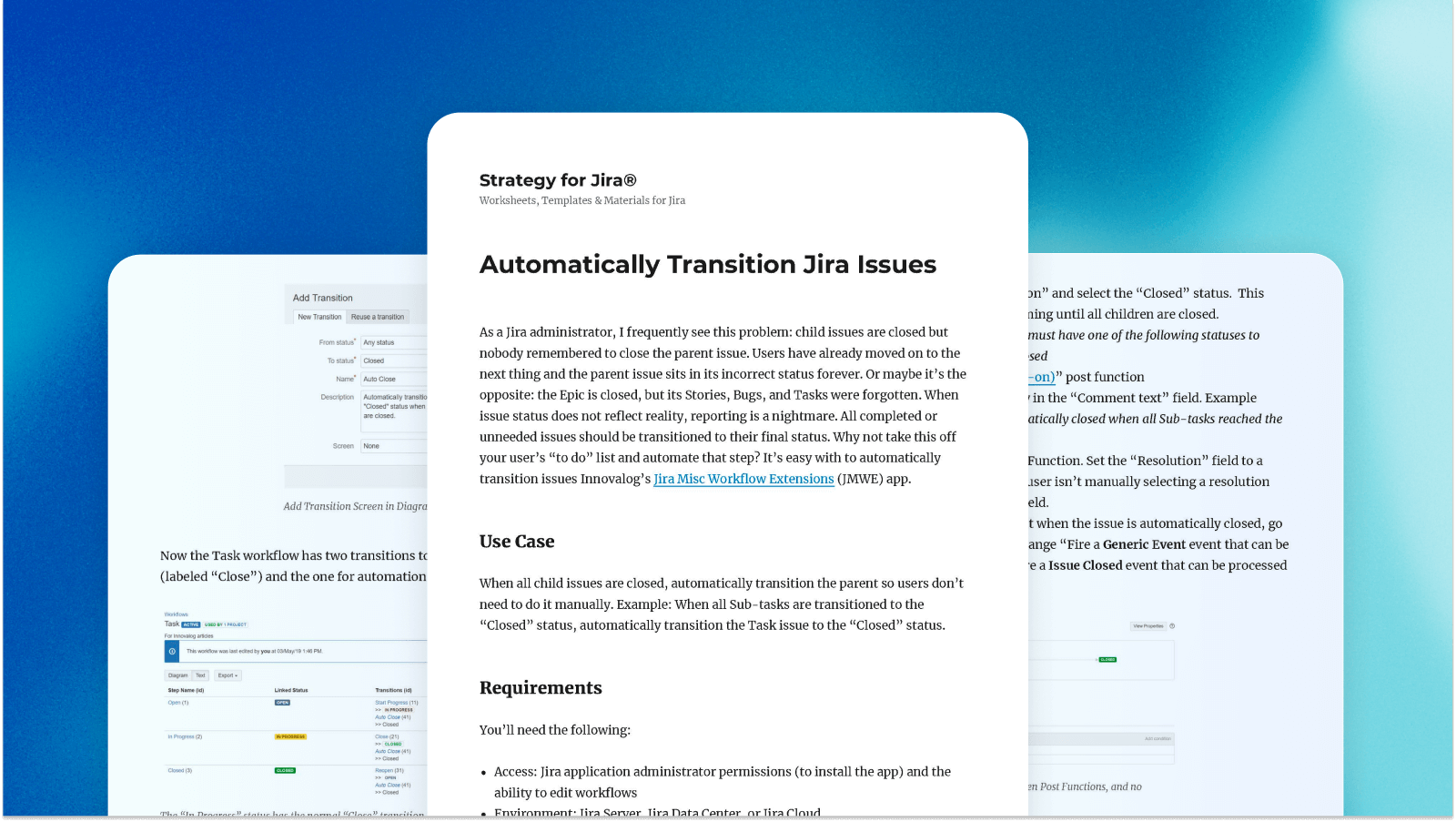1456x822 pixels.
Task: Click the info icon on the workflow notice banner
Action: point(172,652)
